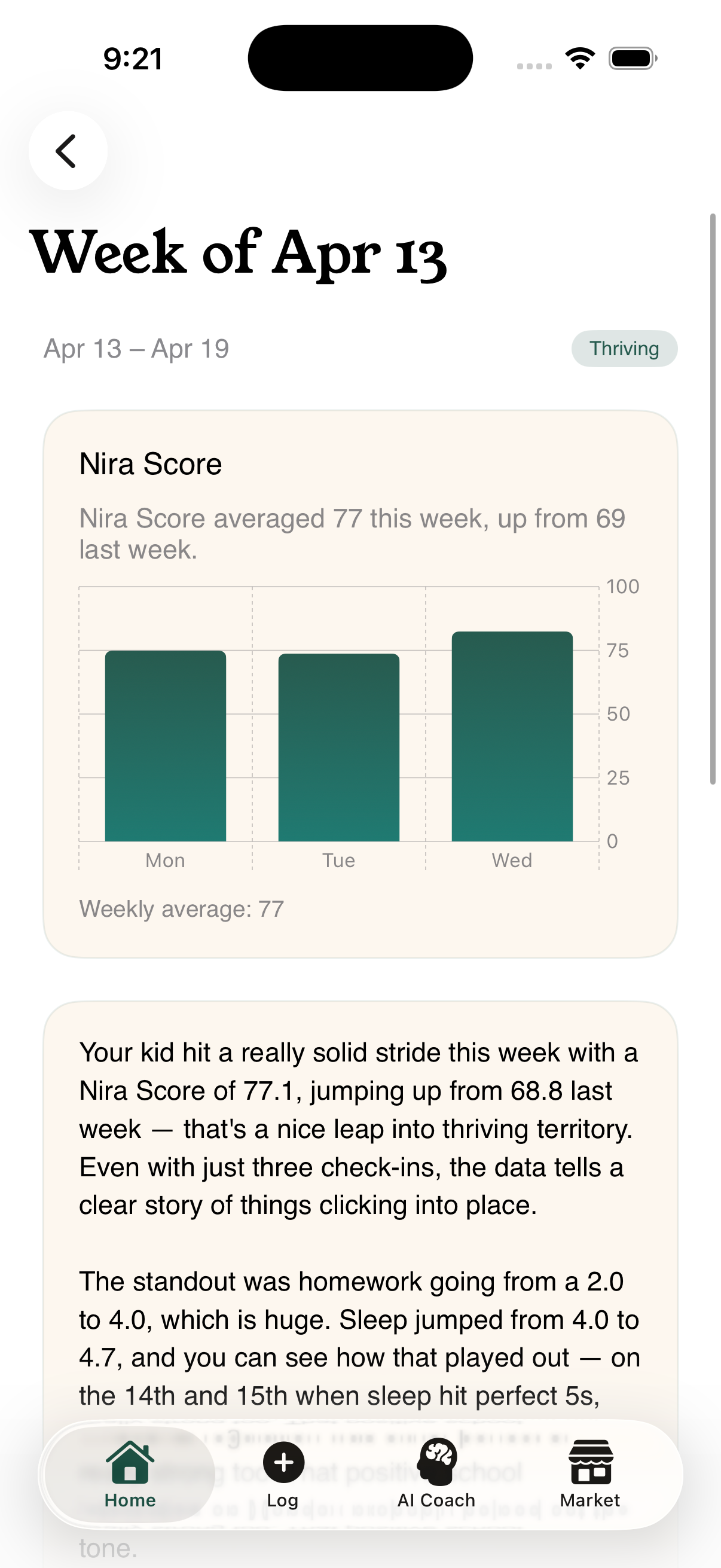Click the 100 label on chart axis
Screen dimensions: 721x1568
[x=622, y=587]
